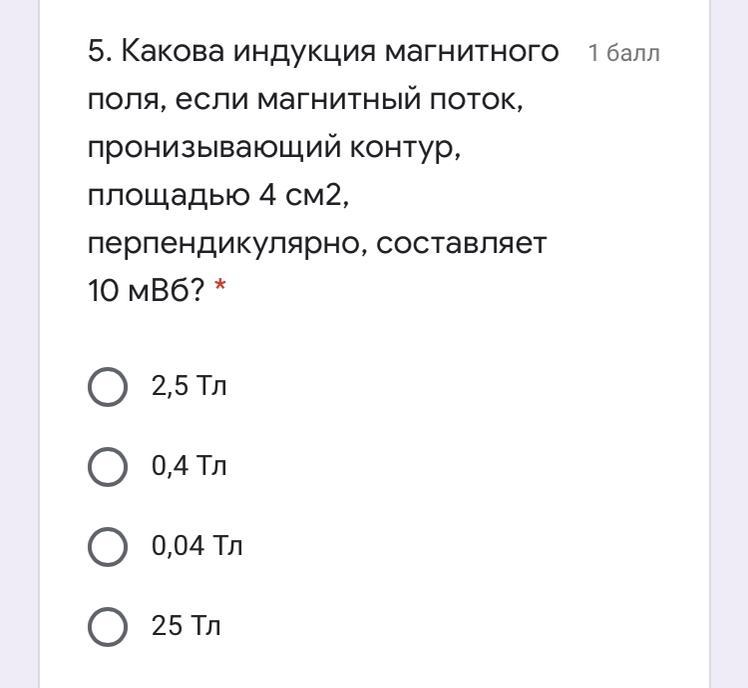Screen dimensions: 748x688
Task: Click the words "индукция магнитного" in the question
Action: click(x=397, y=51)
